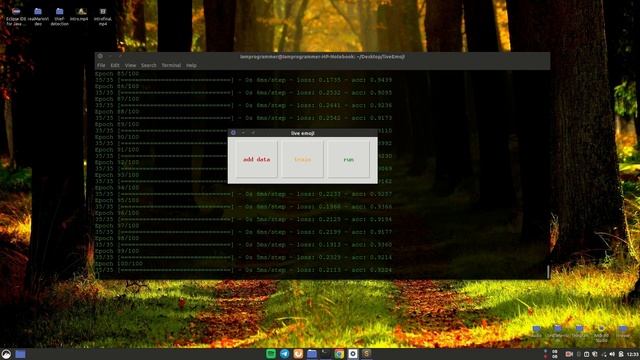Open the thief-detection desktop folder
The image size is (640, 360).
(x=60, y=17)
